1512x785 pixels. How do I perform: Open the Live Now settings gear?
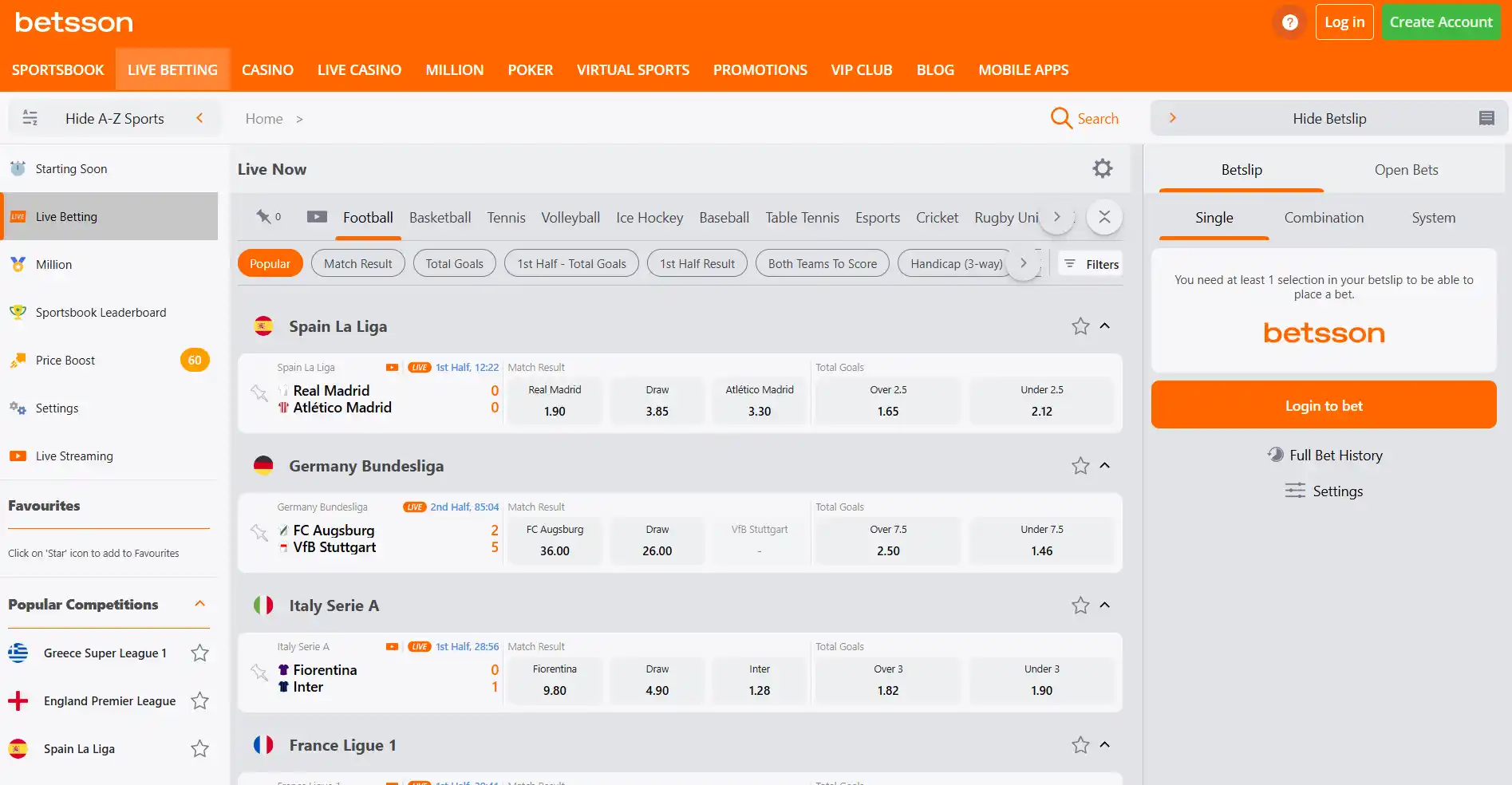pos(1103,168)
